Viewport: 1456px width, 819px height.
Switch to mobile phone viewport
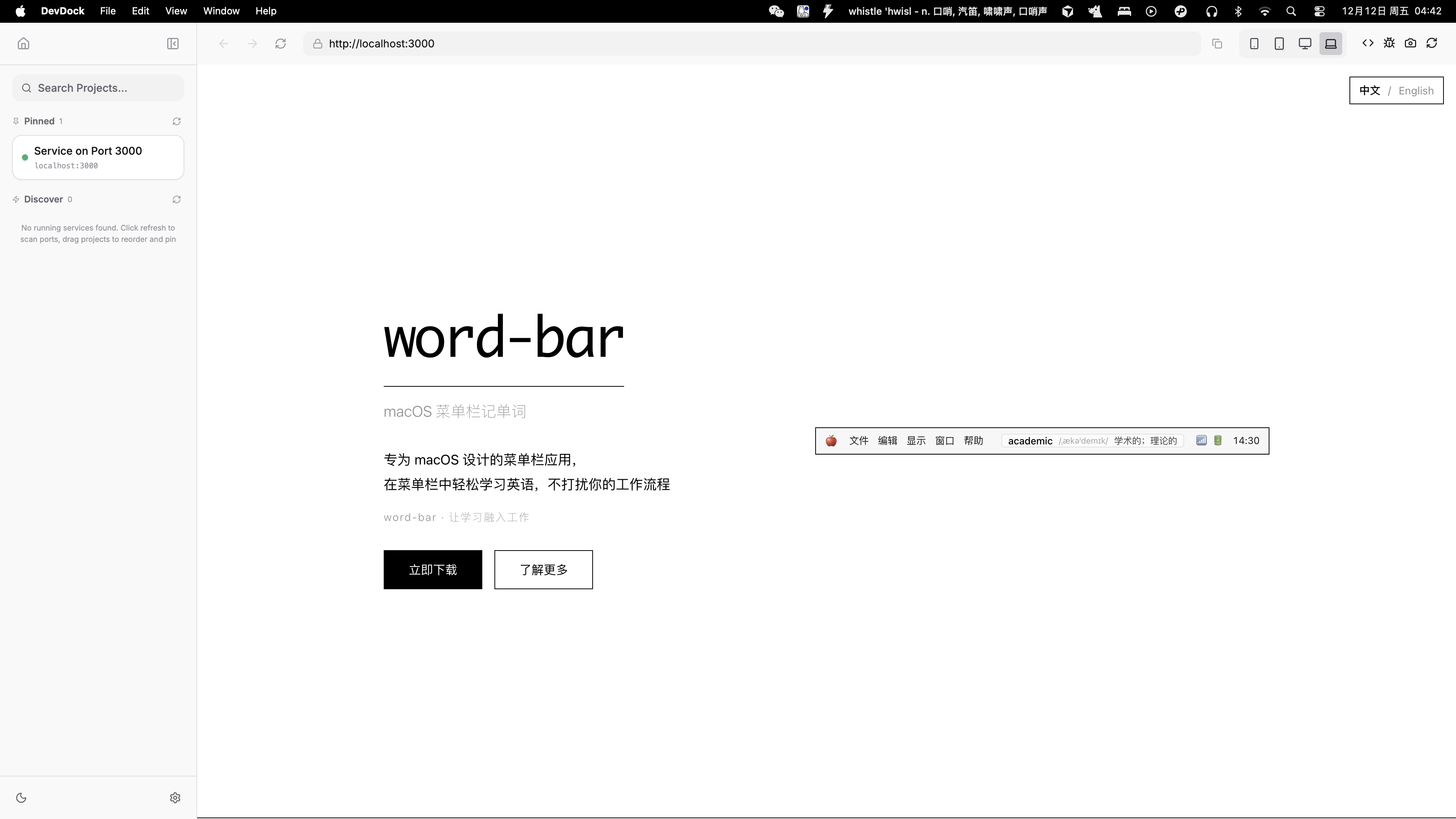(1254, 44)
